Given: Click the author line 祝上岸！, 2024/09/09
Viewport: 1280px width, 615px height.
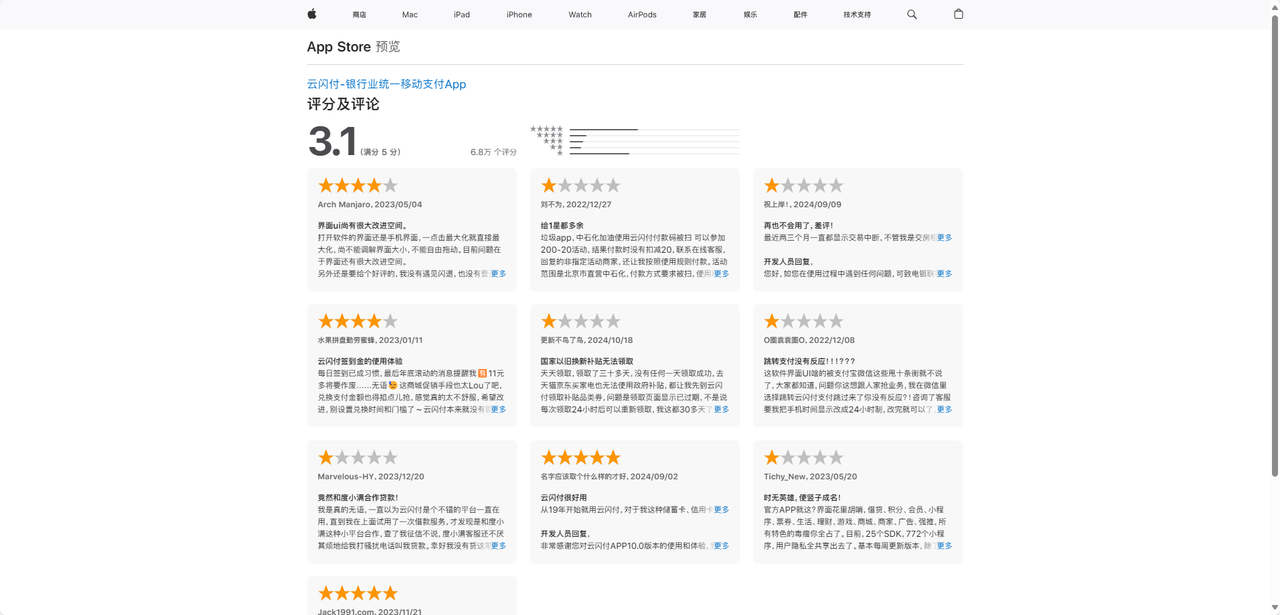Looking at the screenshot, I should click(802, 205).
